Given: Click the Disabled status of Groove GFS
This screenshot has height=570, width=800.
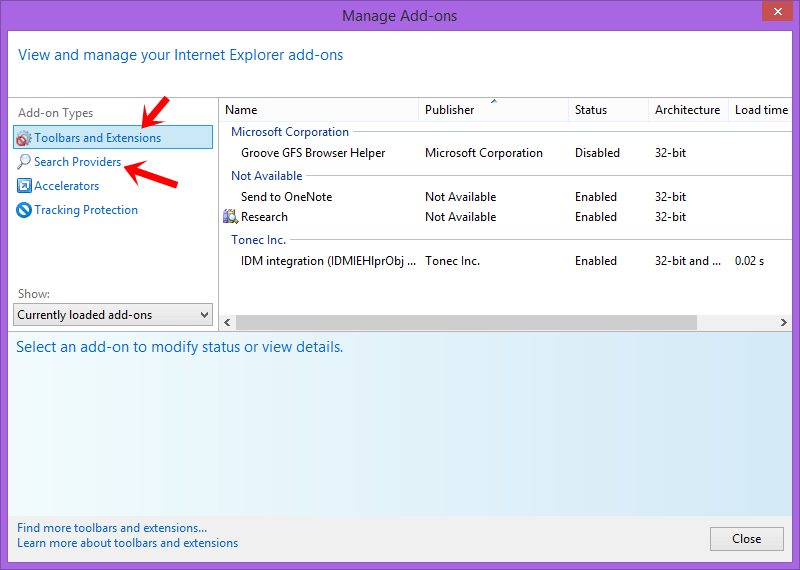Looking at the screenshot, I should [597, 153].
